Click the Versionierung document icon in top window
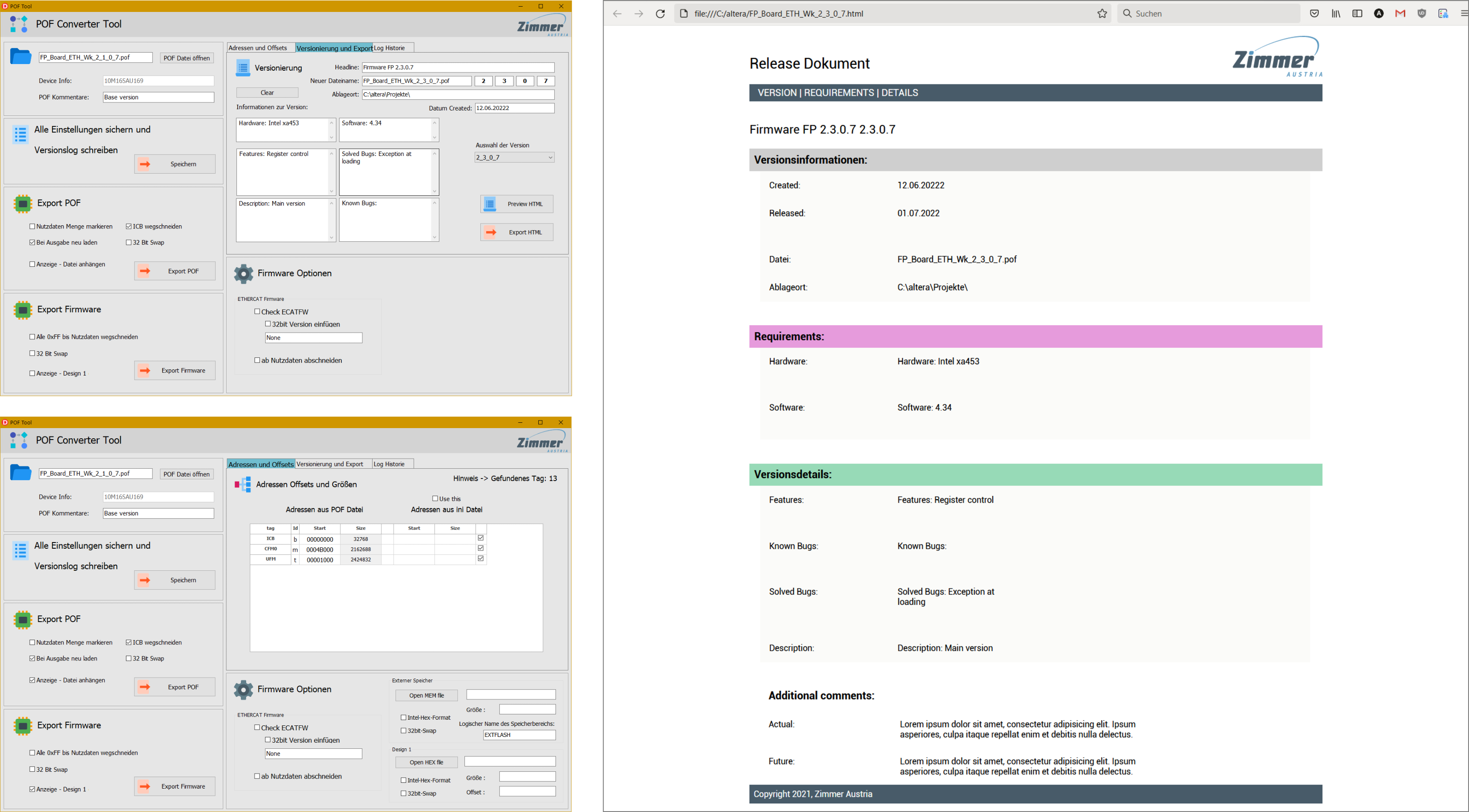Screen dimensions: 1469x812 coord(243,68)
